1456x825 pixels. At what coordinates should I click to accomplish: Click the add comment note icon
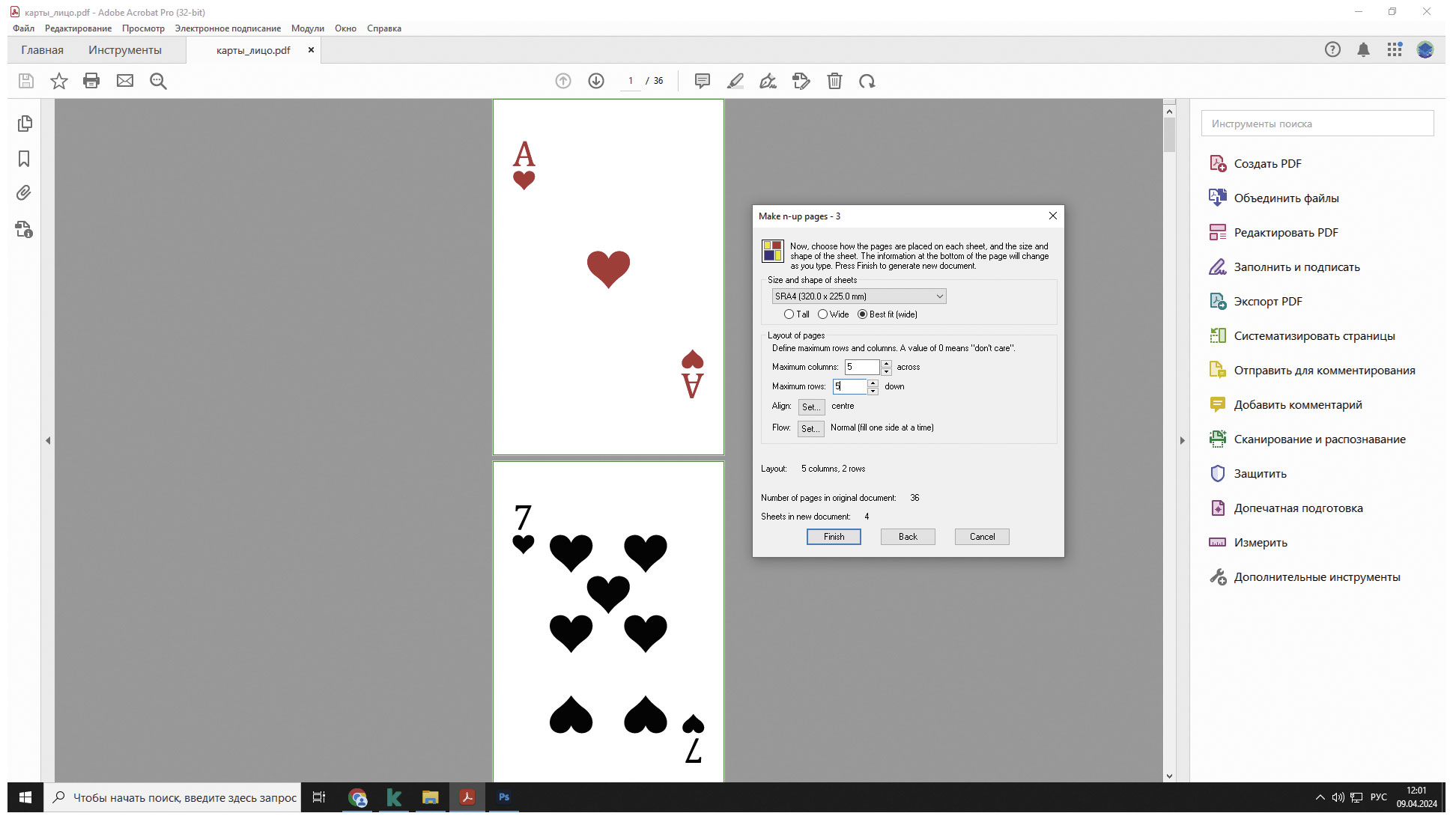(702, 81)
